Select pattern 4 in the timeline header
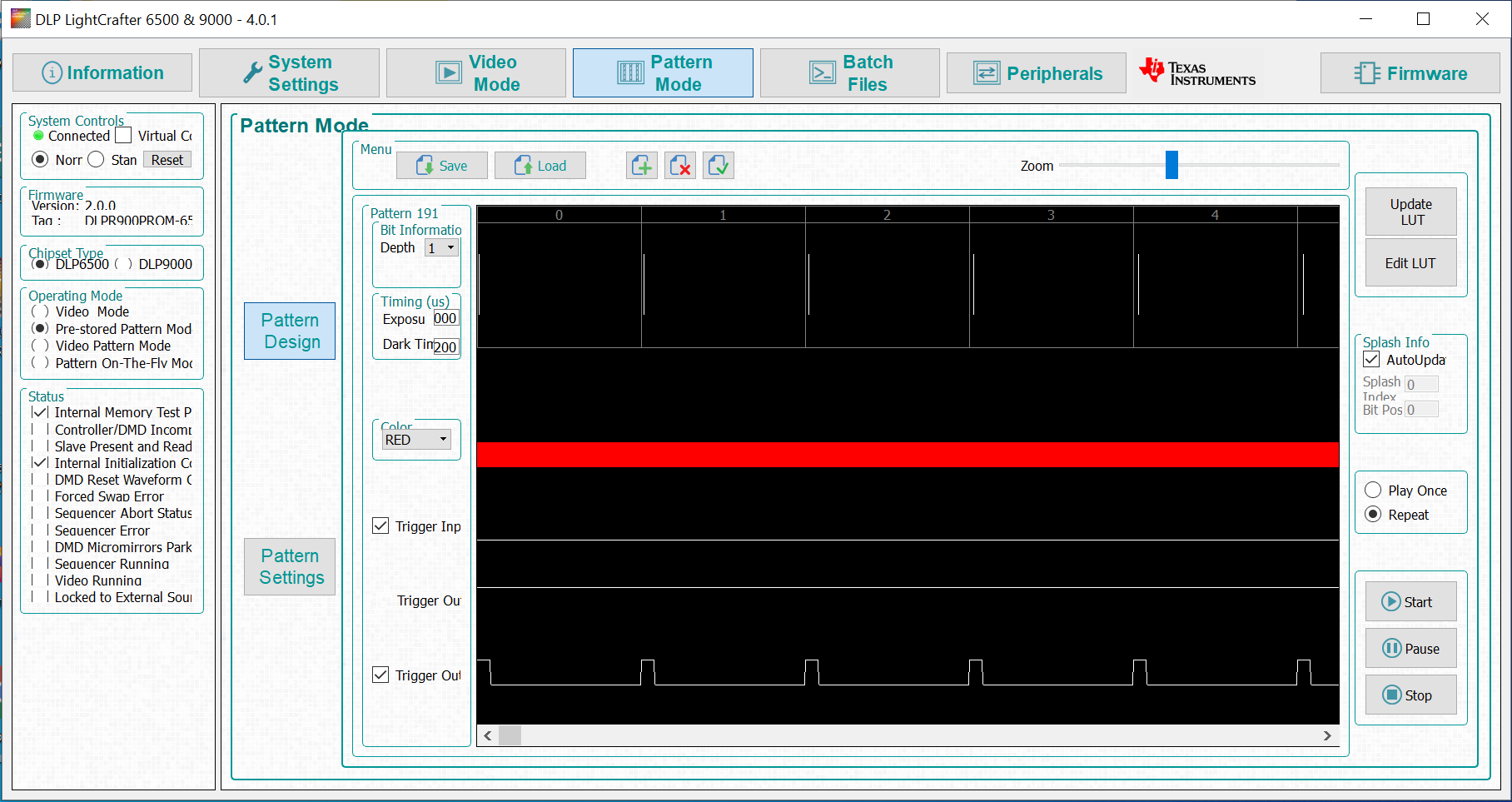 [x=1215, y=215]
